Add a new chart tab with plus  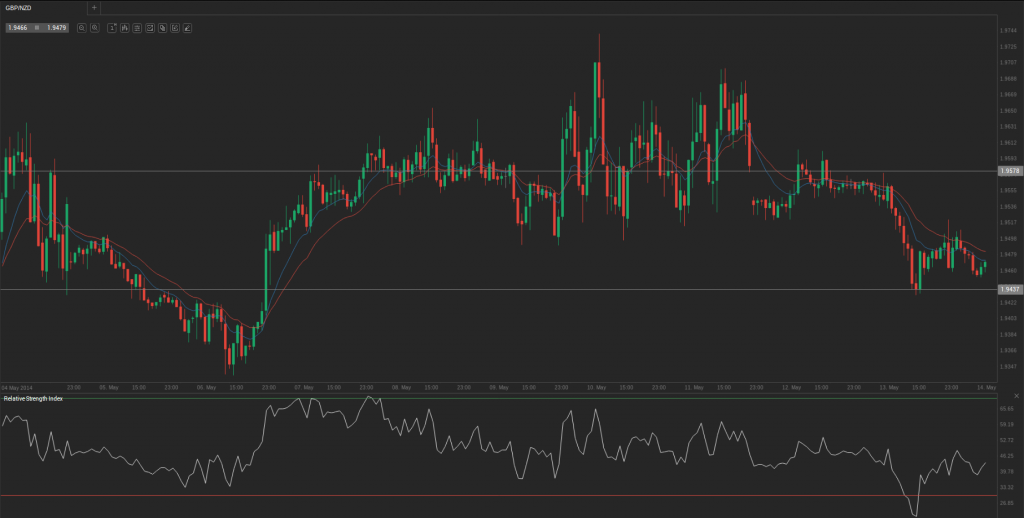click(x=94, y=7)
